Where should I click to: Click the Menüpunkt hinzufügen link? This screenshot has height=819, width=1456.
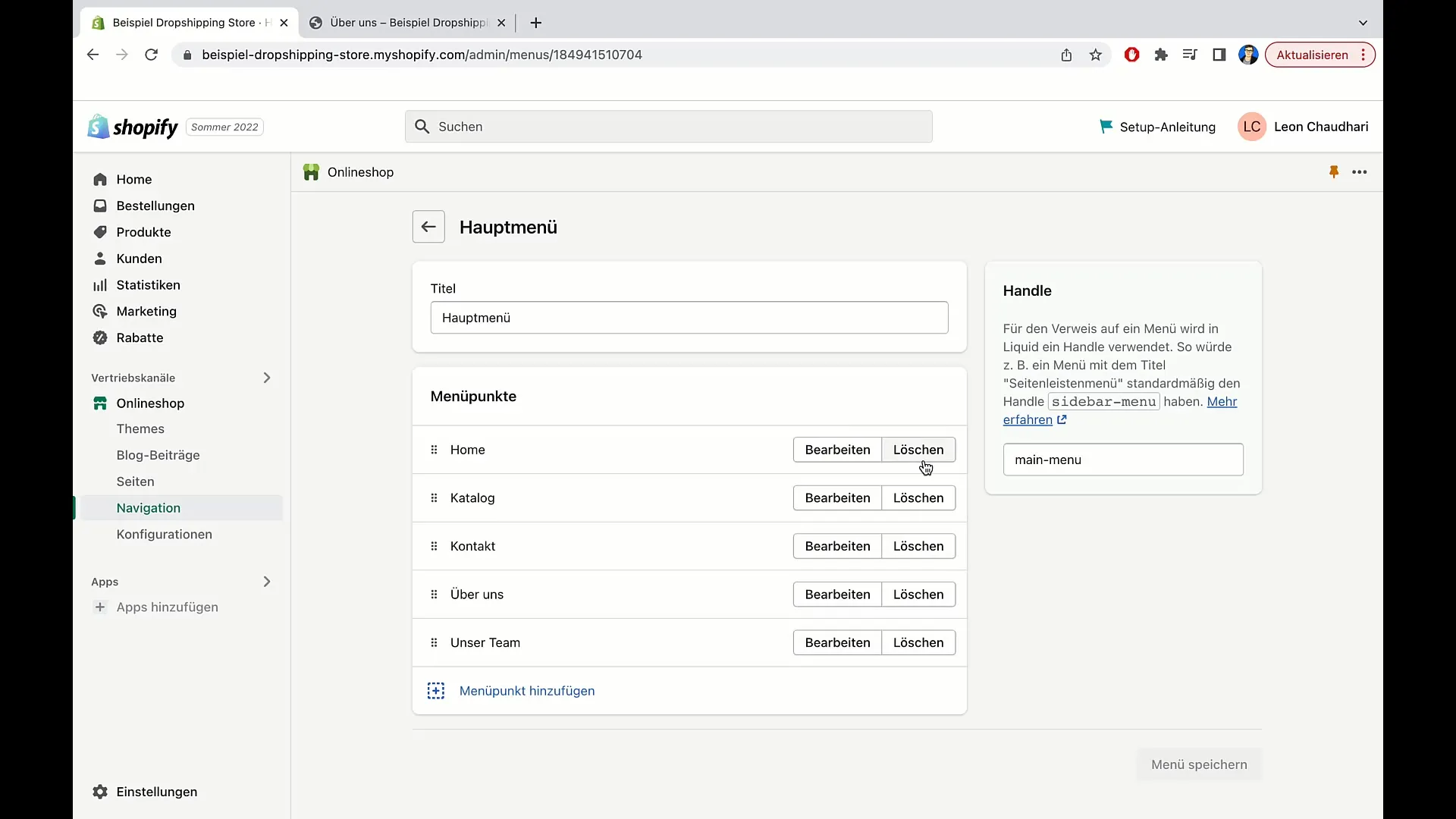[x=527, y=691]
